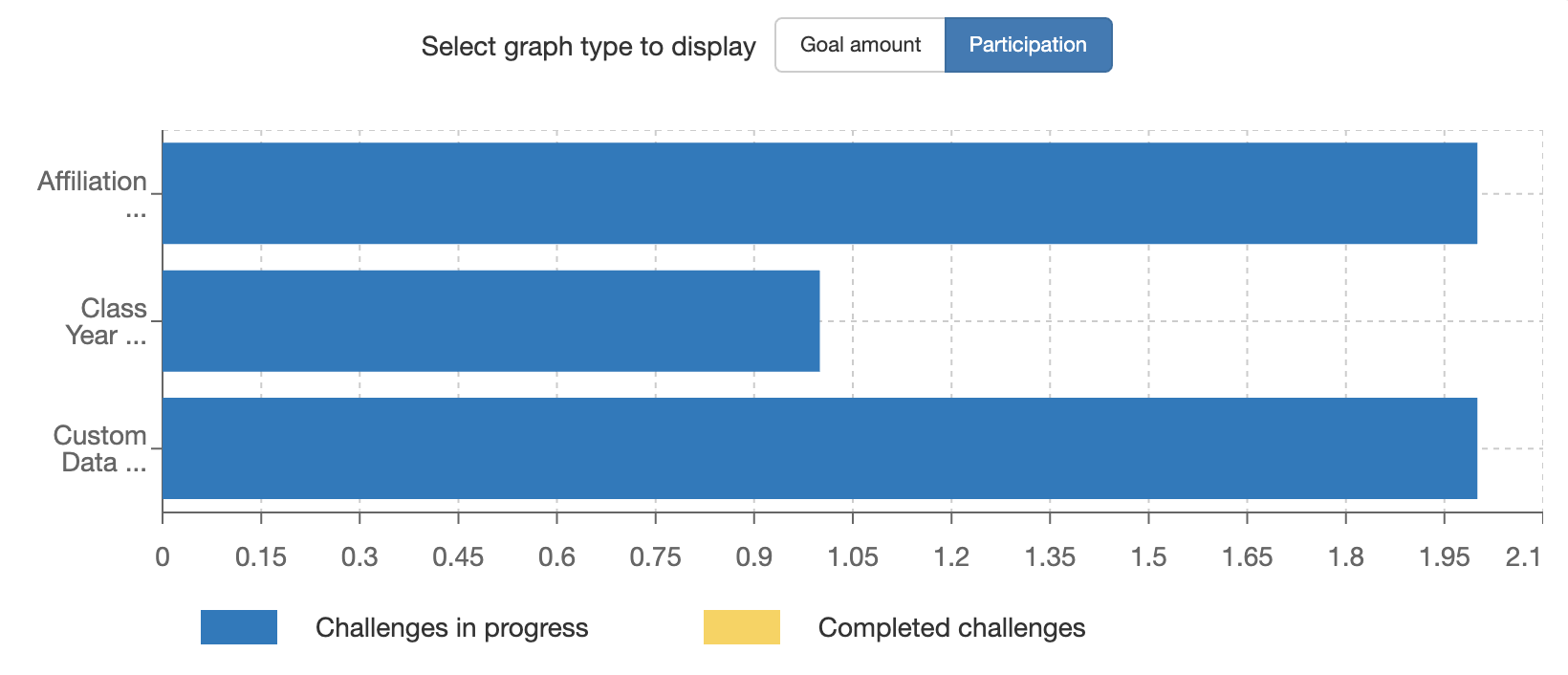Click the 0.6 x-axis tick label
Viewport: 1568px width, 675px height.
(x=556, y=557)
